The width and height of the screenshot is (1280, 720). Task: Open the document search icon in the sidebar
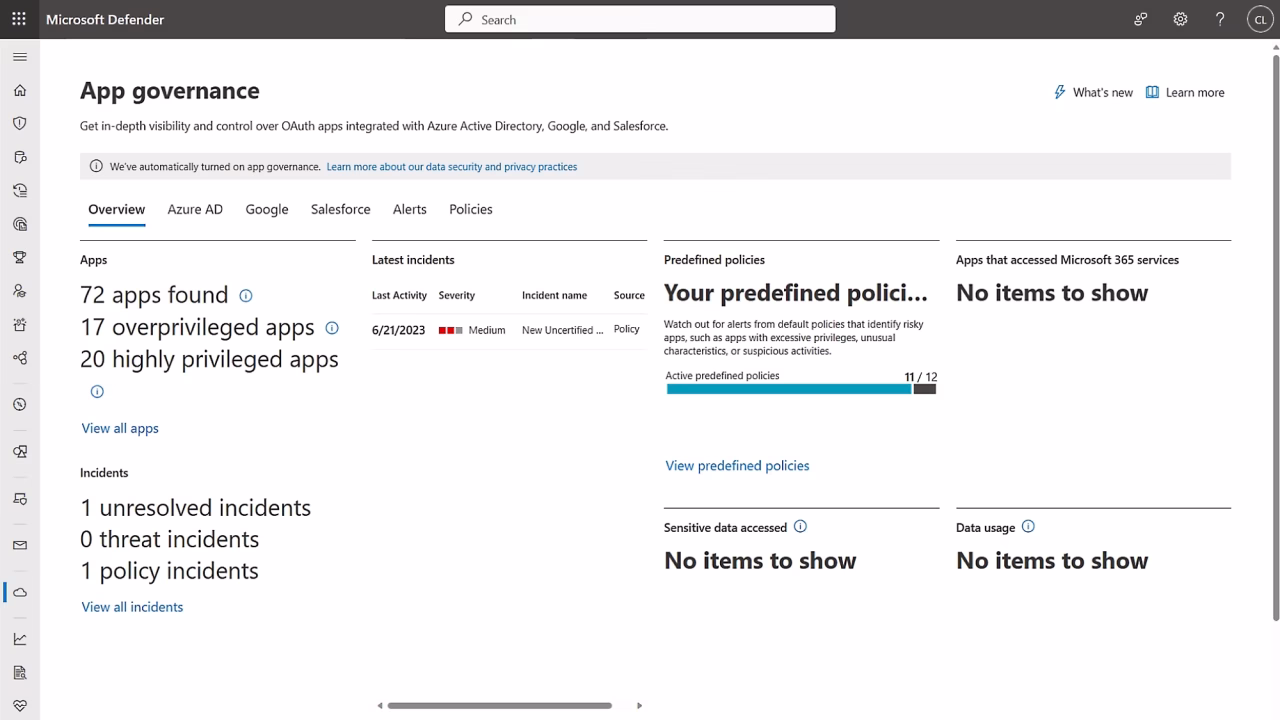20,672
